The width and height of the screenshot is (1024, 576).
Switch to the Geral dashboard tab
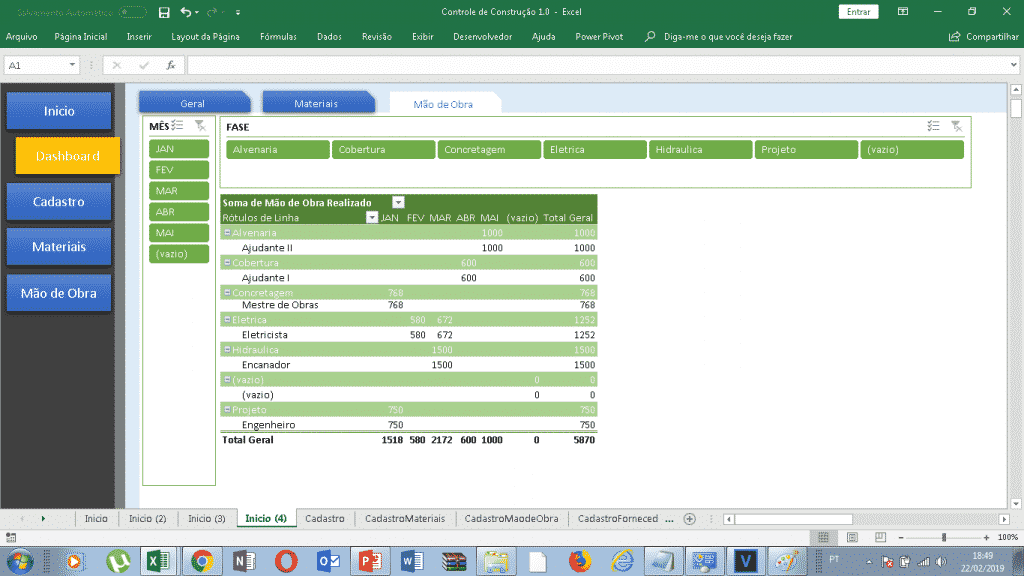[x=193, y=103]
